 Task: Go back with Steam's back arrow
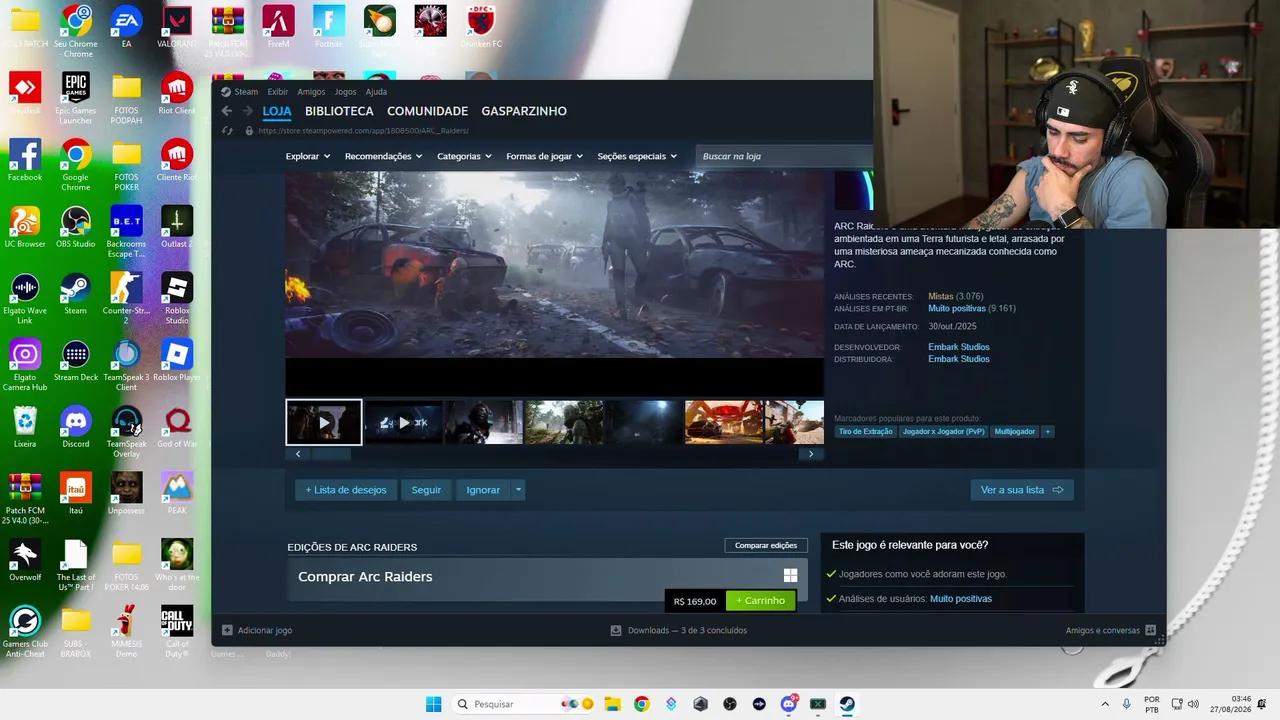click(x=227, y=111)
